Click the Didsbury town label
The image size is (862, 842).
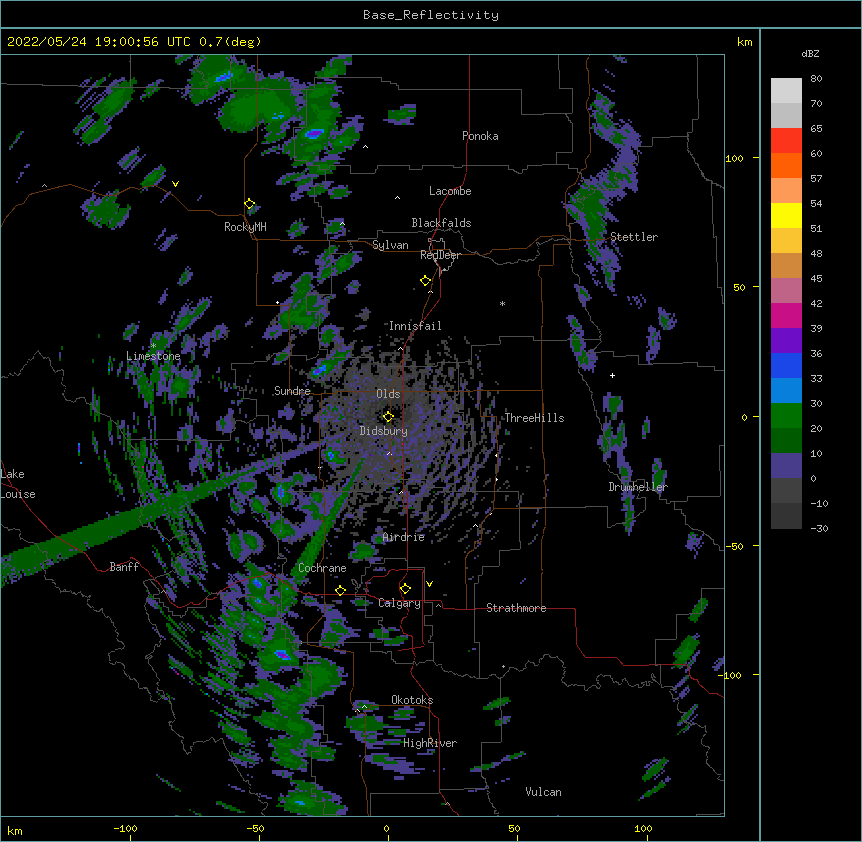(x=383, y=431)
